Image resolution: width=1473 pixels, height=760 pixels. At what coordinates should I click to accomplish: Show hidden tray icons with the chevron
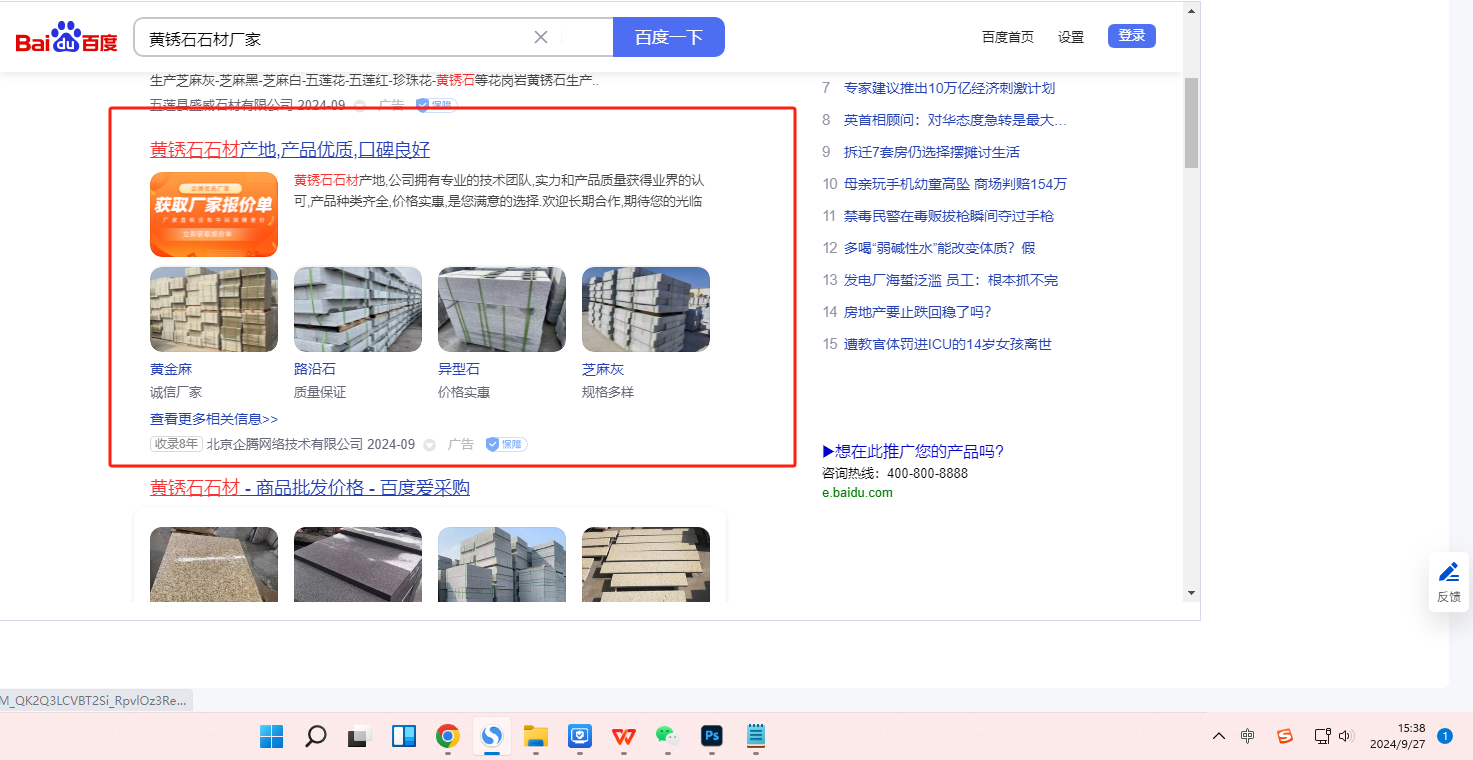(x=1218, y=737)
